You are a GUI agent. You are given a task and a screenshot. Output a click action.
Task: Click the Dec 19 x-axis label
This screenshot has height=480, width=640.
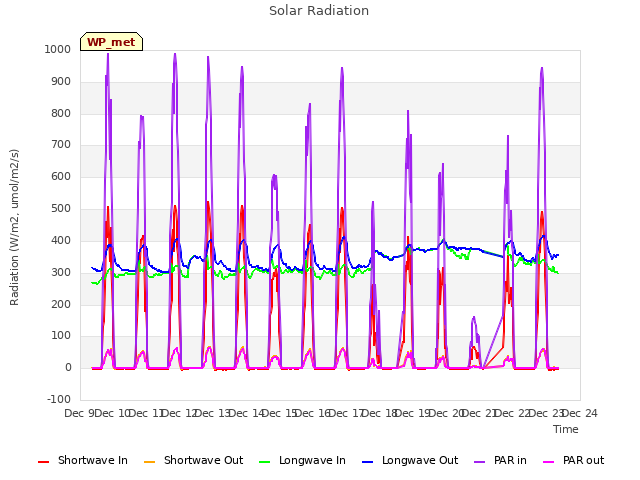pos(413,413)
